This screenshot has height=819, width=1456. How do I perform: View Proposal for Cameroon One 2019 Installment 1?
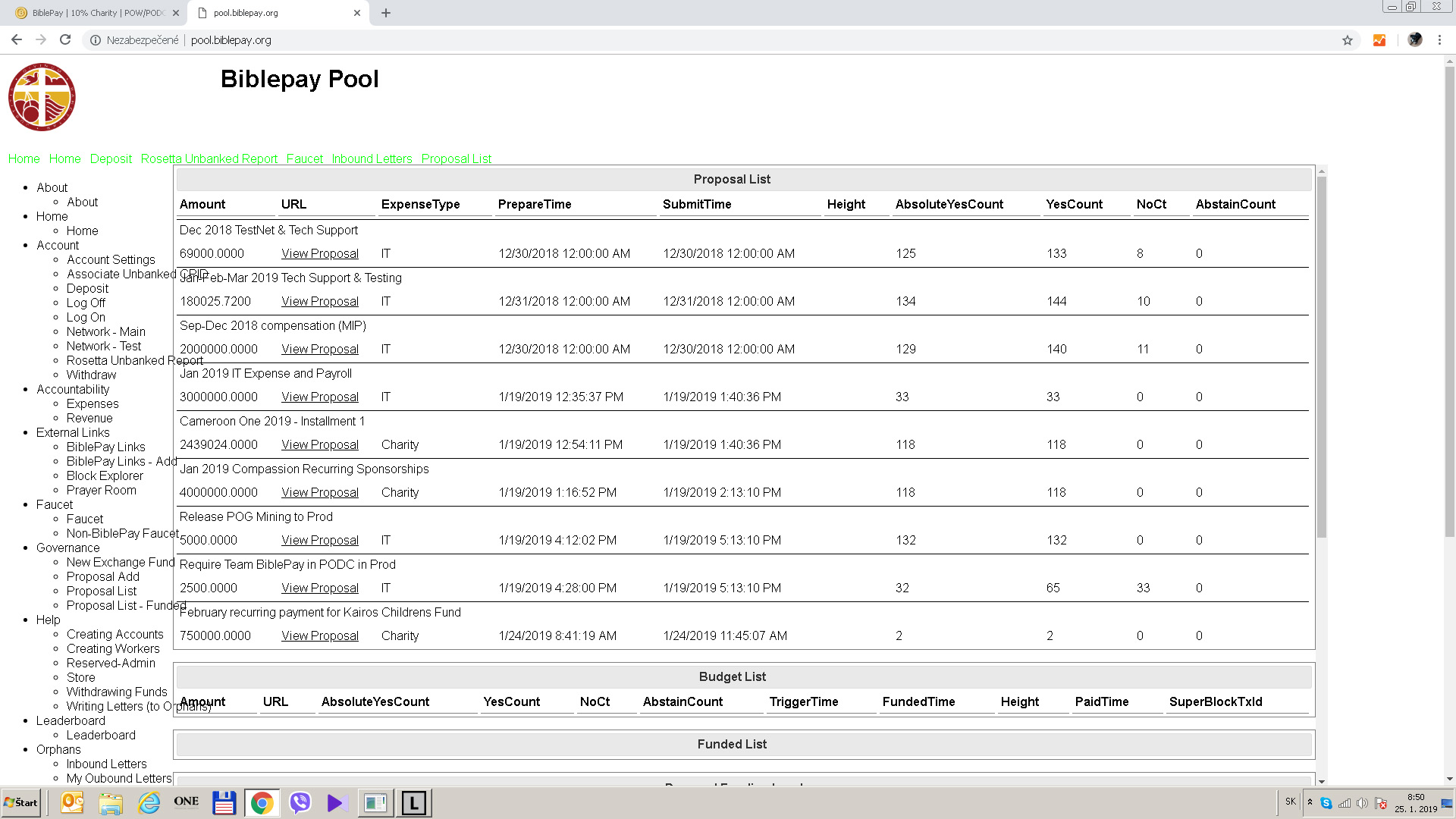pos(320,445)
